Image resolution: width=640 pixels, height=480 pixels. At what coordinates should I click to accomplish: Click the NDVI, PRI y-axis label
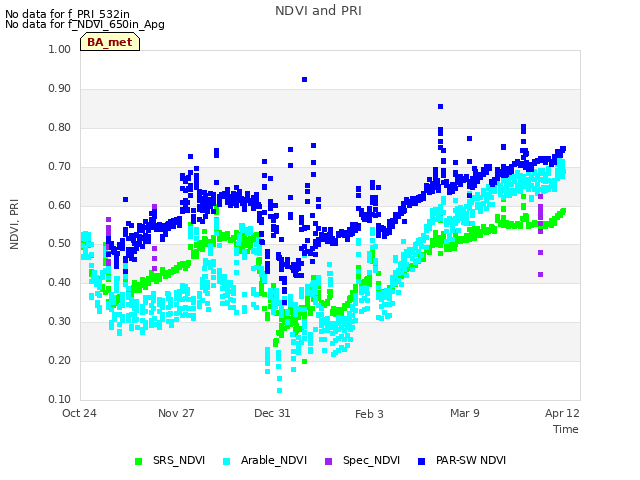pos(14,224)
